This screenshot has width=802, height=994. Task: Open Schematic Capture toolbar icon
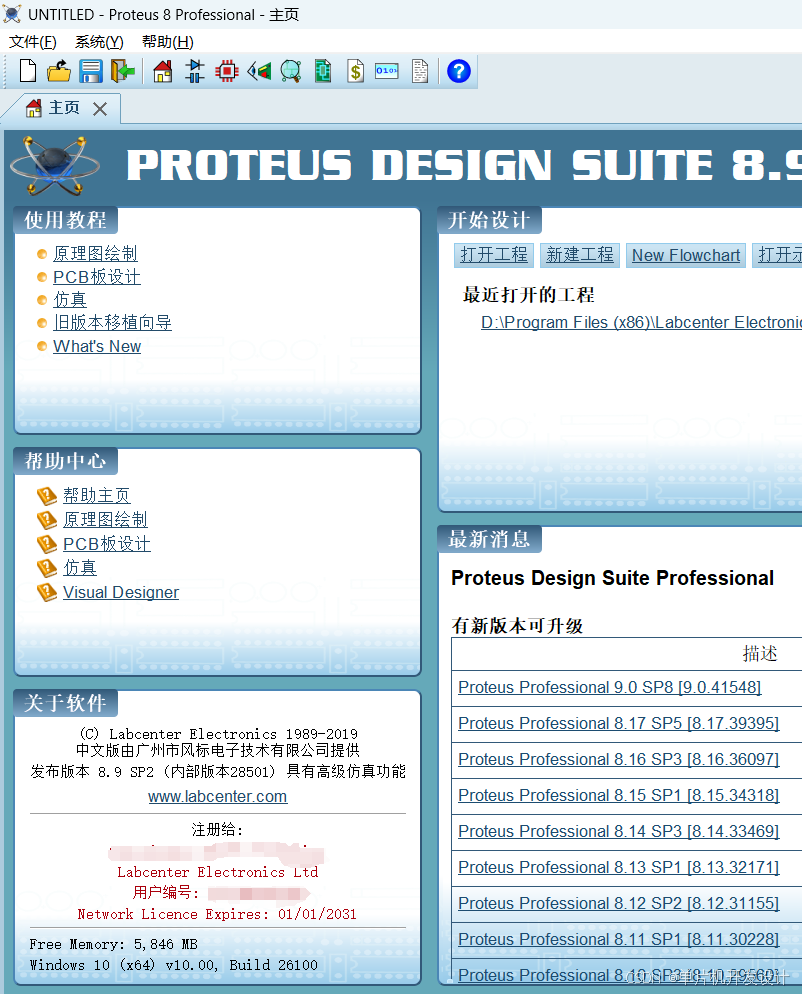pos(195,71)
